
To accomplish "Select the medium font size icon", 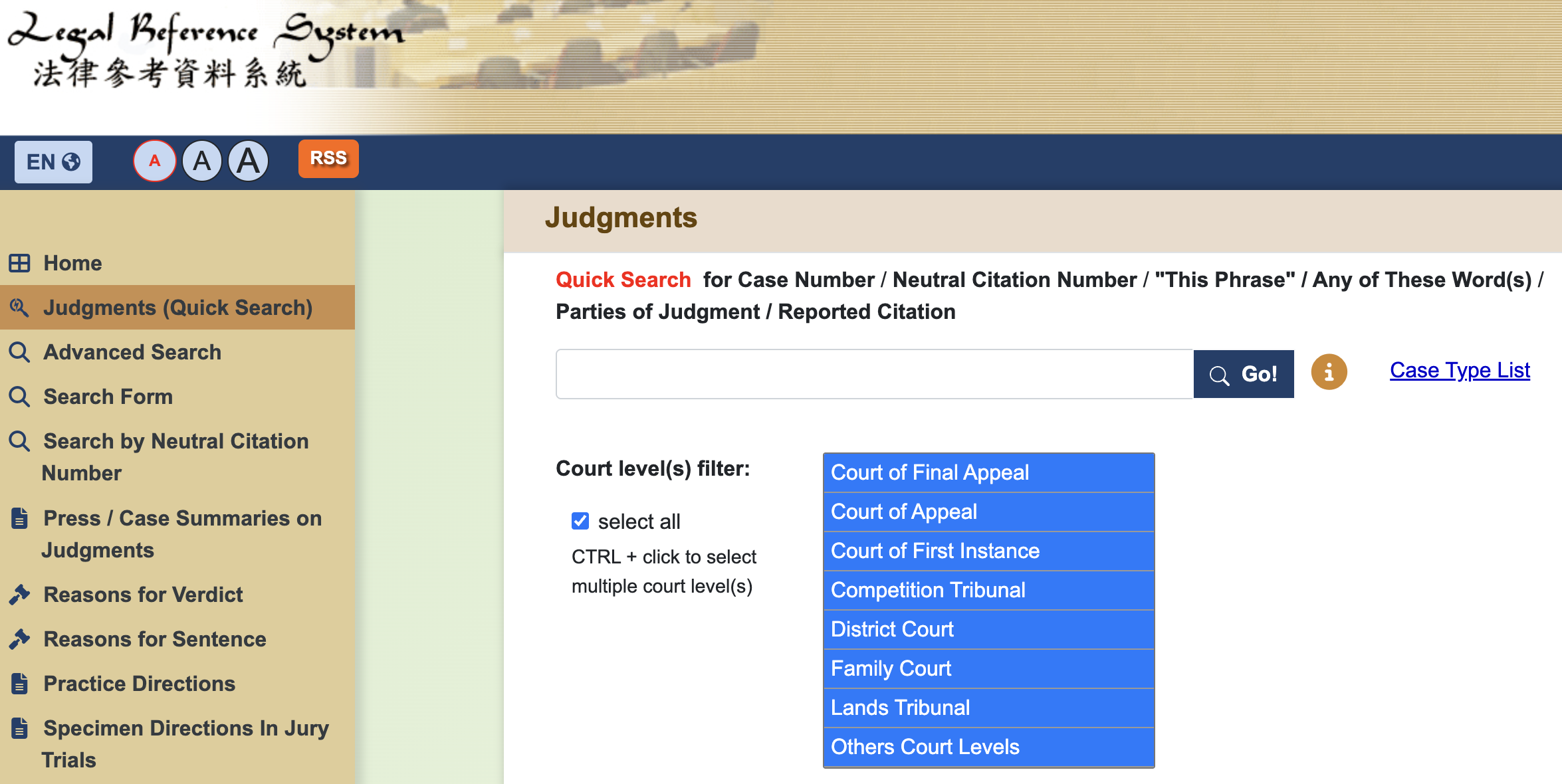I will [201, 161].
